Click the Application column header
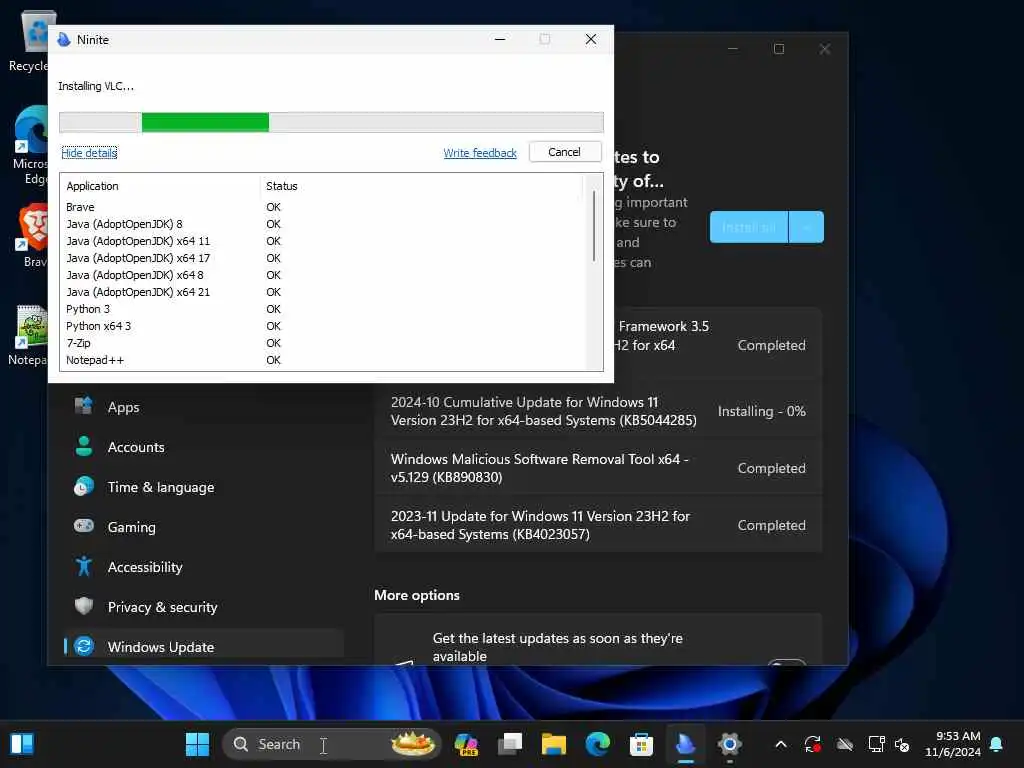Image resolution: width=1024 pixels, height=768 pixels. click(92, 186)
